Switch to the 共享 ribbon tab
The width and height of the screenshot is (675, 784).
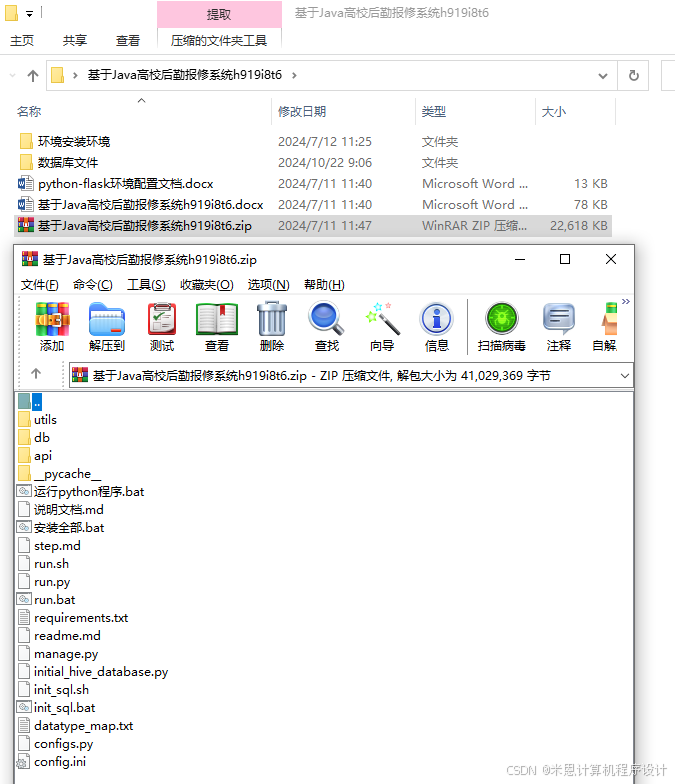coord(75,40)
